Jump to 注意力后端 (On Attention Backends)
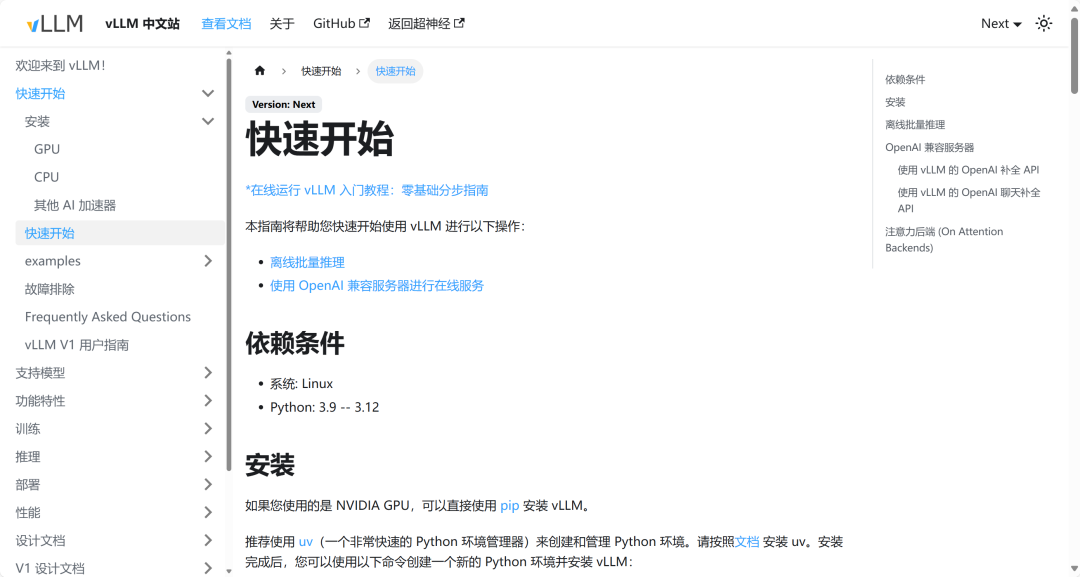1080x577 pixels. point(944,240)
